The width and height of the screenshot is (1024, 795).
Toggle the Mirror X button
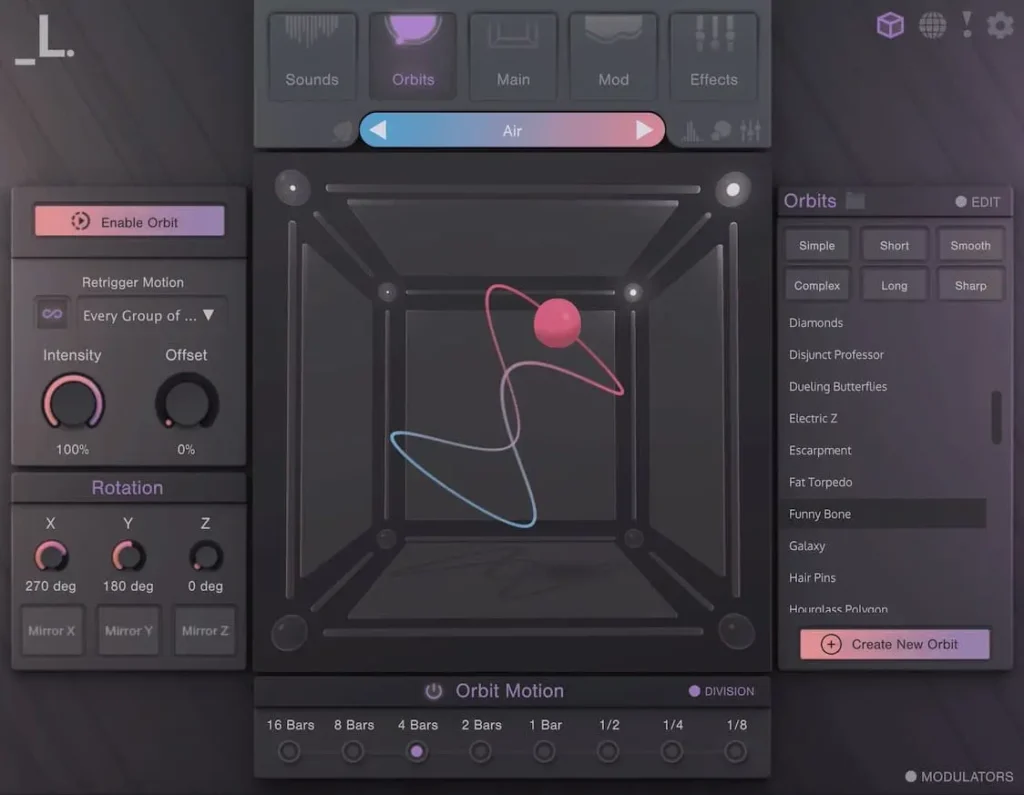click(51, 631)
